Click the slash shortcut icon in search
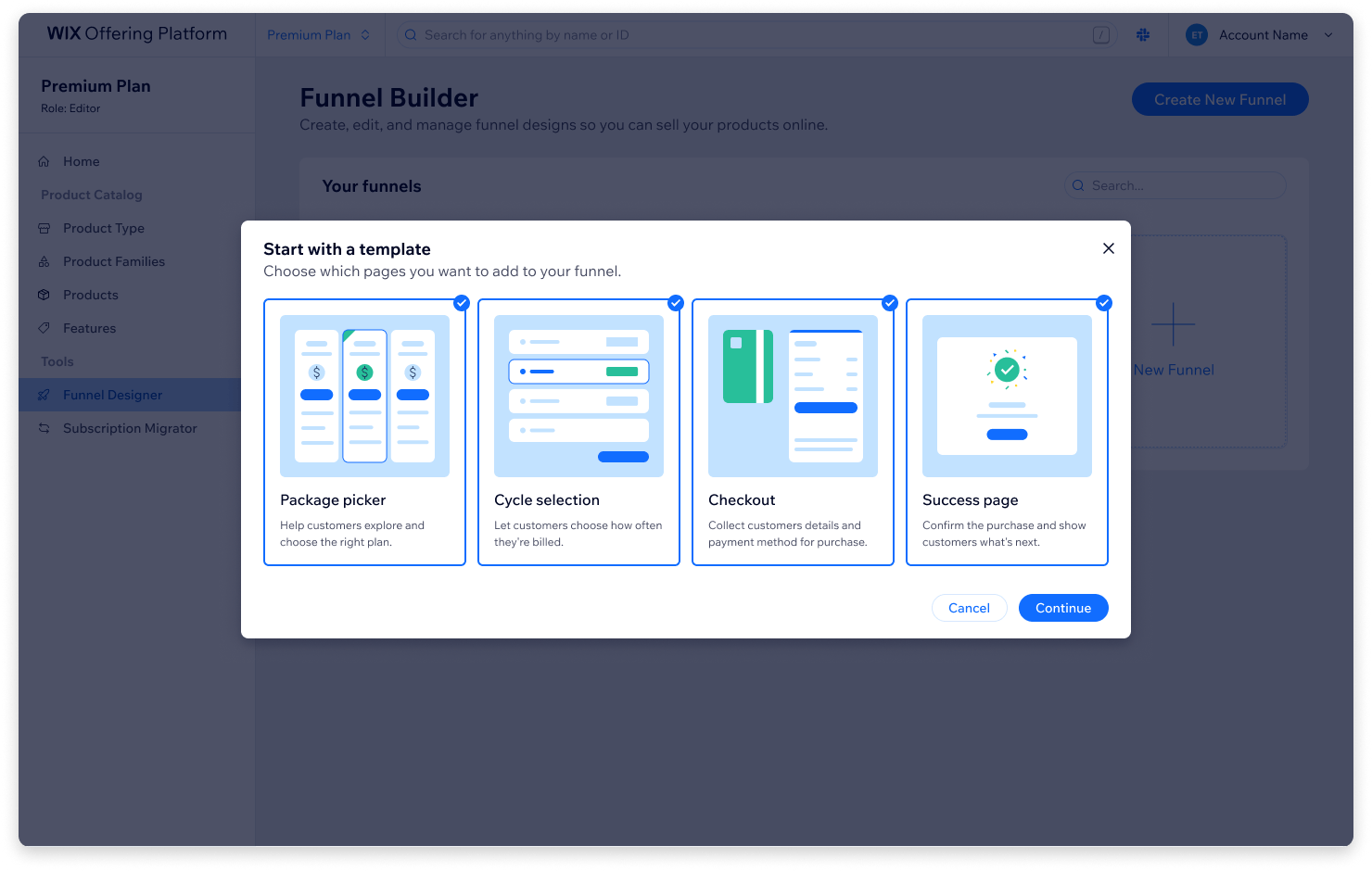 [1101, 35]
